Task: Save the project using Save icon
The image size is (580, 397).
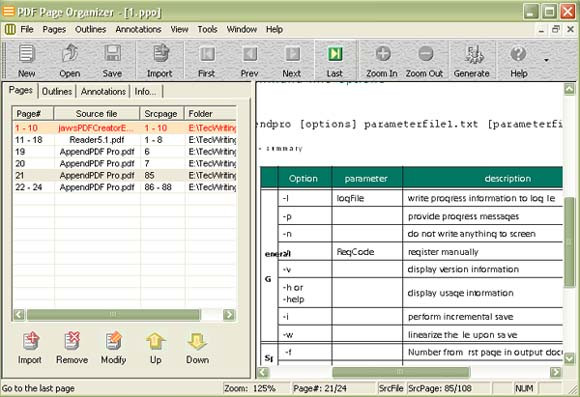Action: 112,54
